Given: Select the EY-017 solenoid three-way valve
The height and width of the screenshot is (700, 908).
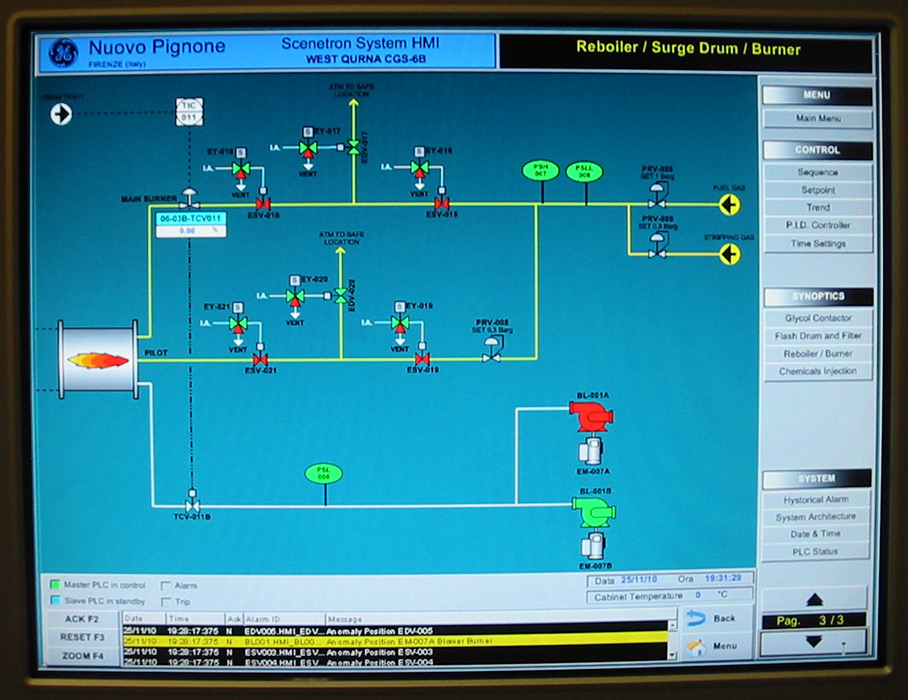Looking at the screenshot, I should pos(308,148).
